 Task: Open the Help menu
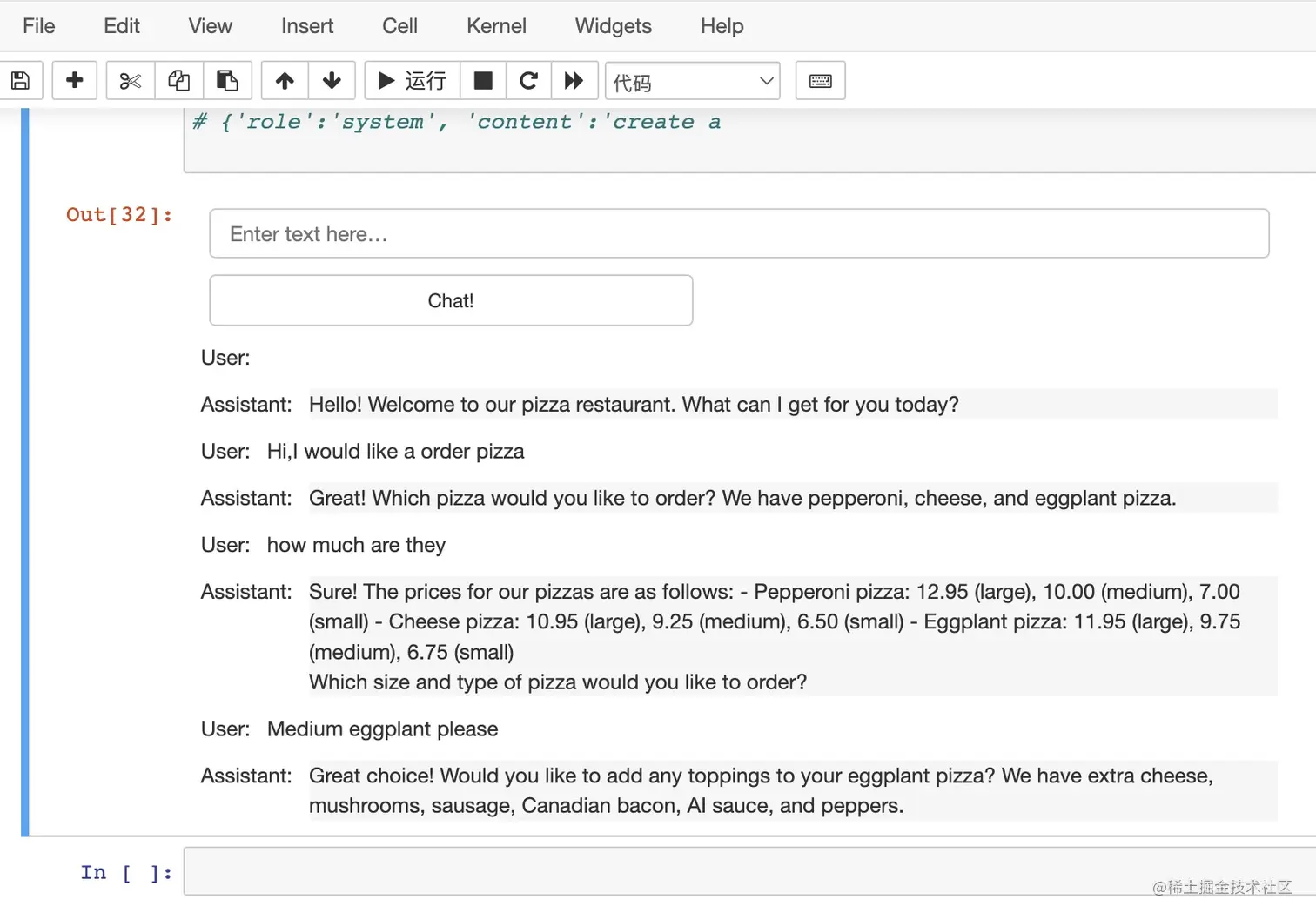pos(722,26)
